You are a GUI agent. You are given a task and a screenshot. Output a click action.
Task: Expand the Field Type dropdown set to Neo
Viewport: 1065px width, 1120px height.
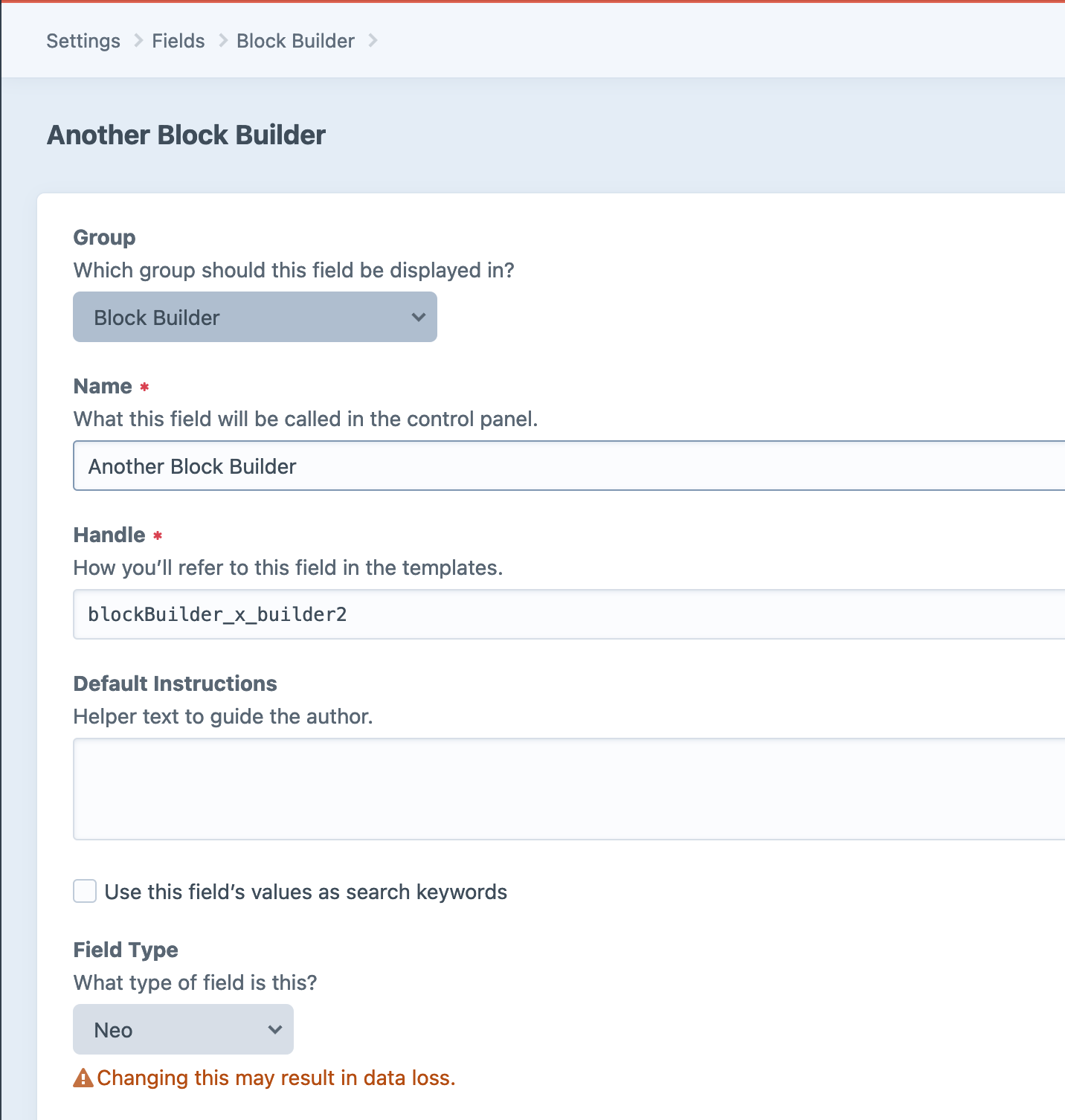pos(183,1029)
